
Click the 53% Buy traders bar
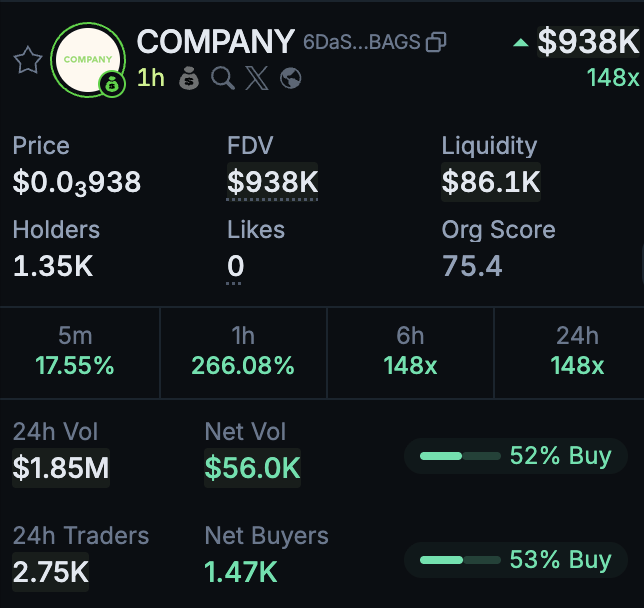pos(460,559)
